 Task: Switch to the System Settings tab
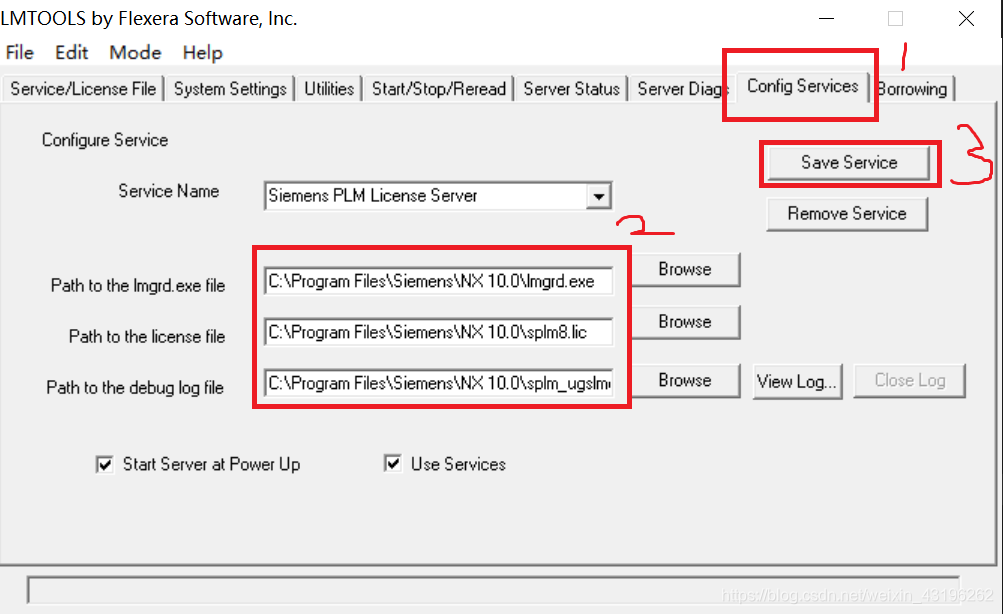(230, 89)
